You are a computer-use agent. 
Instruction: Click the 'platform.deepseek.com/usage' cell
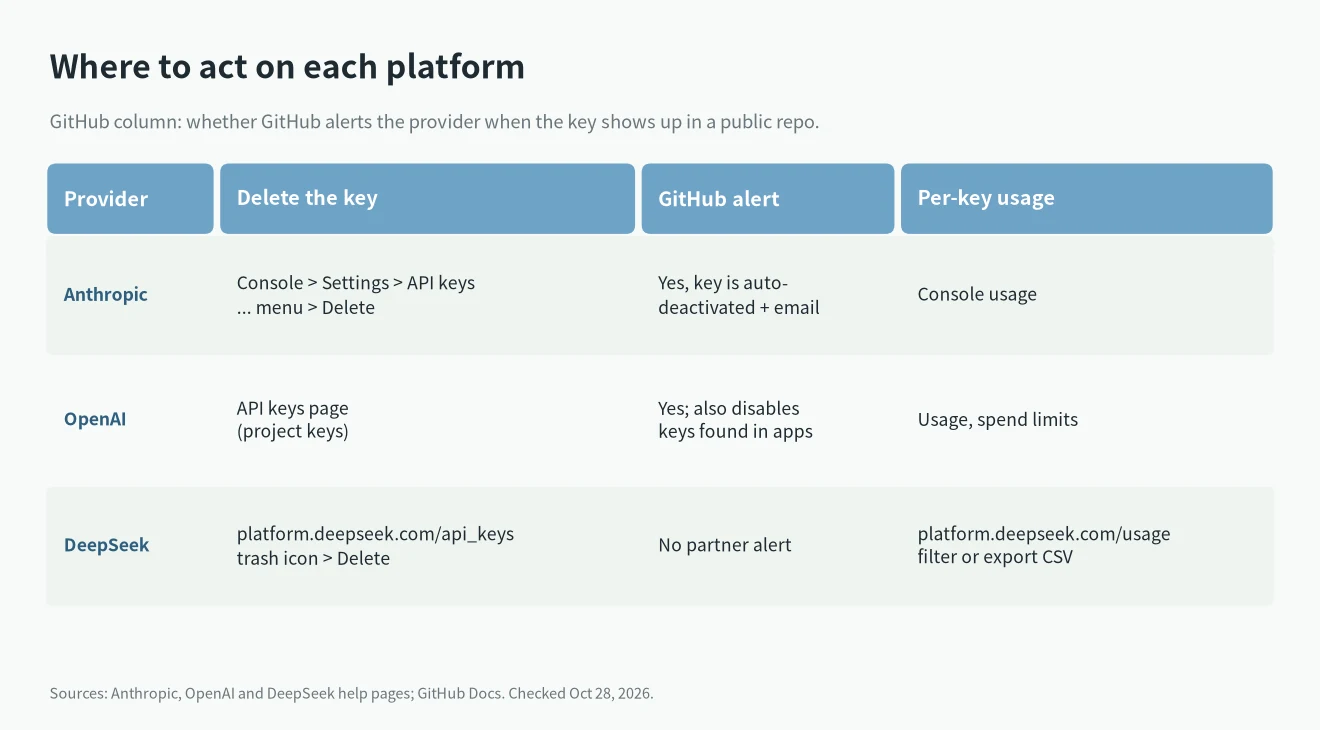point(1044,546)
